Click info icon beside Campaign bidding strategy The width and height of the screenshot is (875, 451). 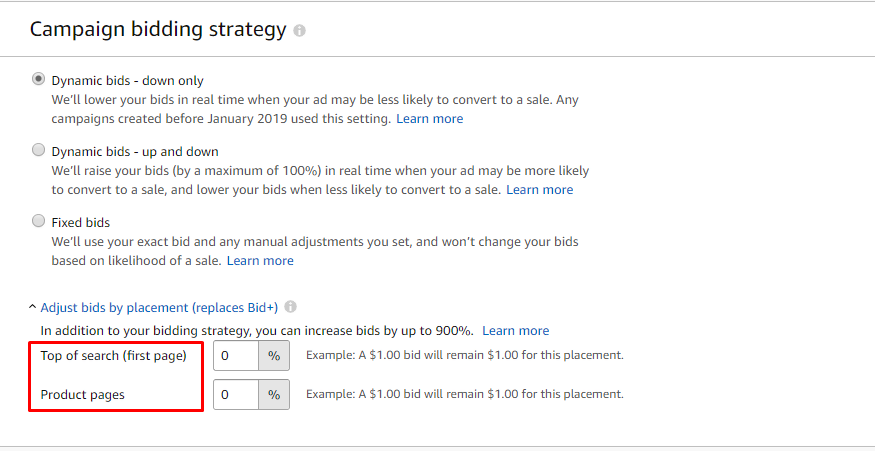(300, 31)
